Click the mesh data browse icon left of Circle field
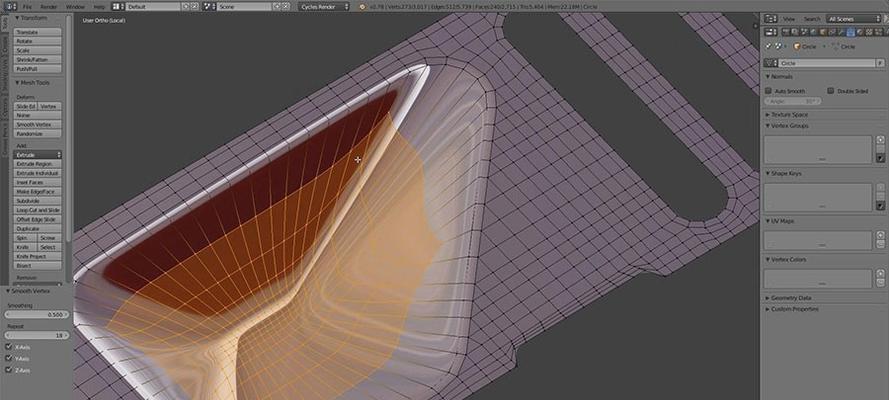 (770, 63)
